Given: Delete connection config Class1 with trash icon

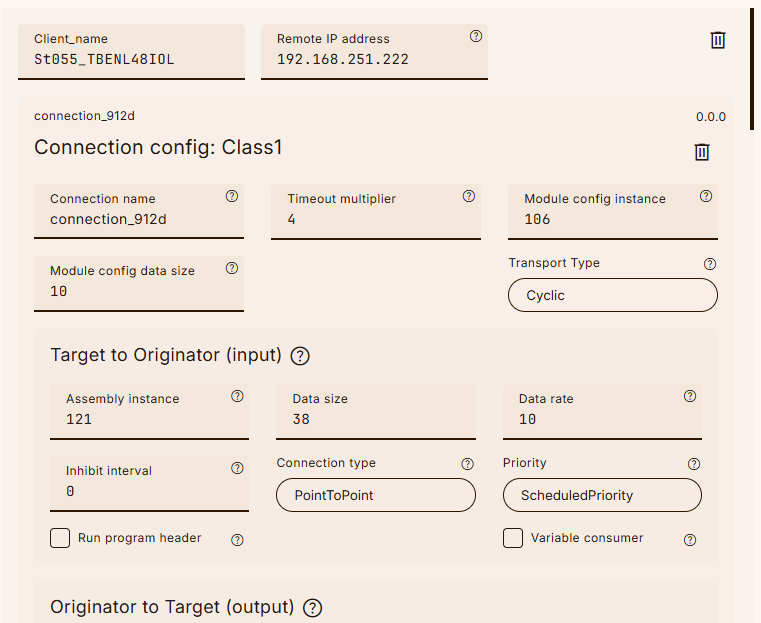Looking at the screenshot, I should click(702, 152).
